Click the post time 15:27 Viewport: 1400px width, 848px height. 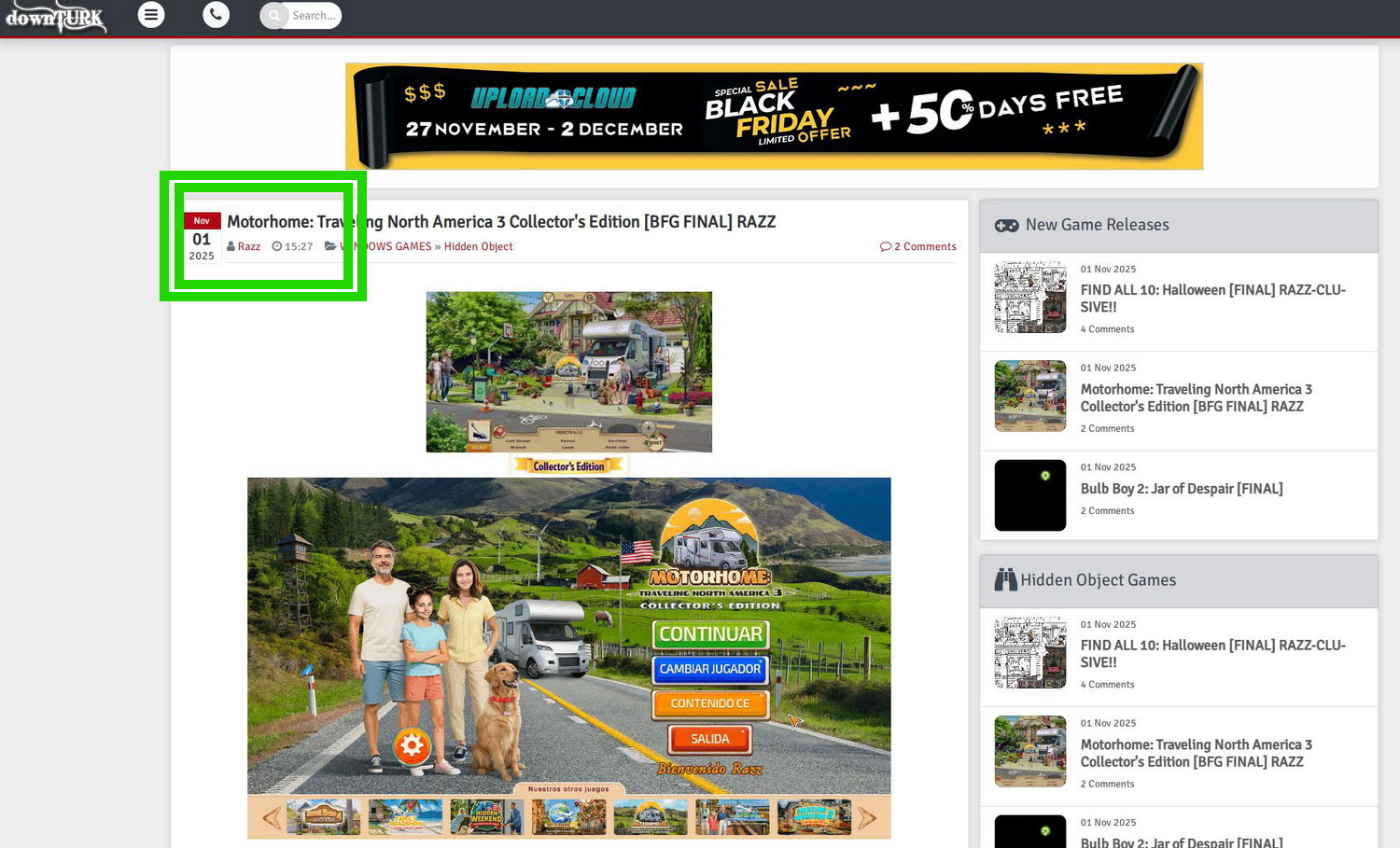tap(299, 246)
